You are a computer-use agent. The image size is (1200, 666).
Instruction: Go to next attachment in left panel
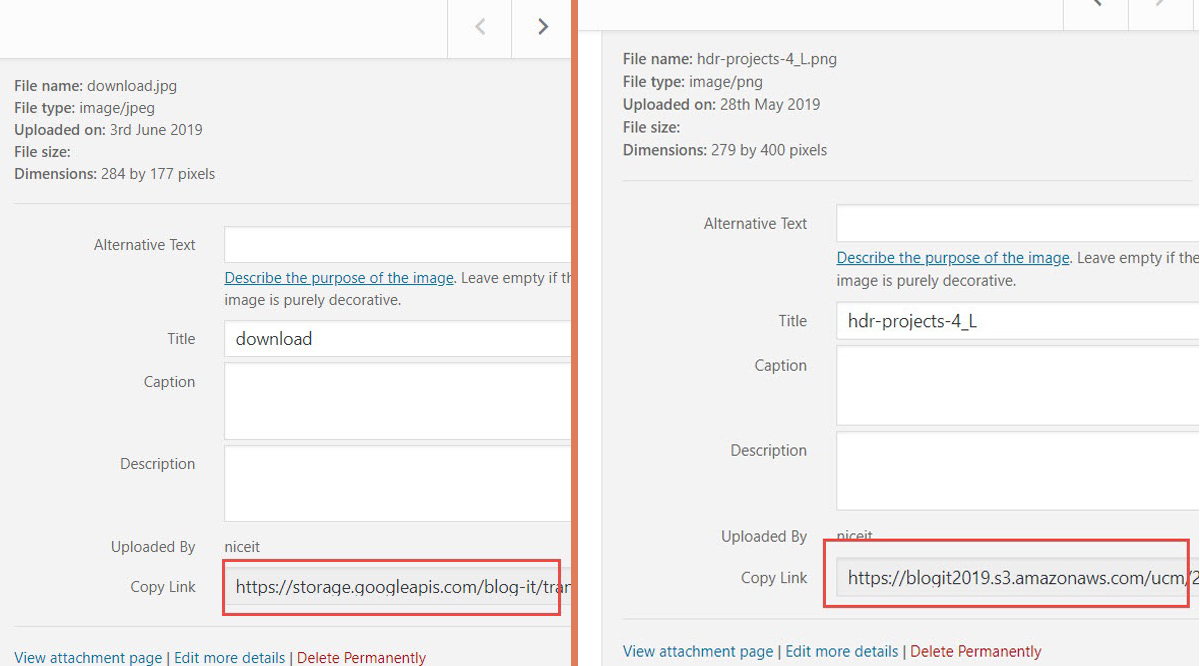[x=543, y=28]
